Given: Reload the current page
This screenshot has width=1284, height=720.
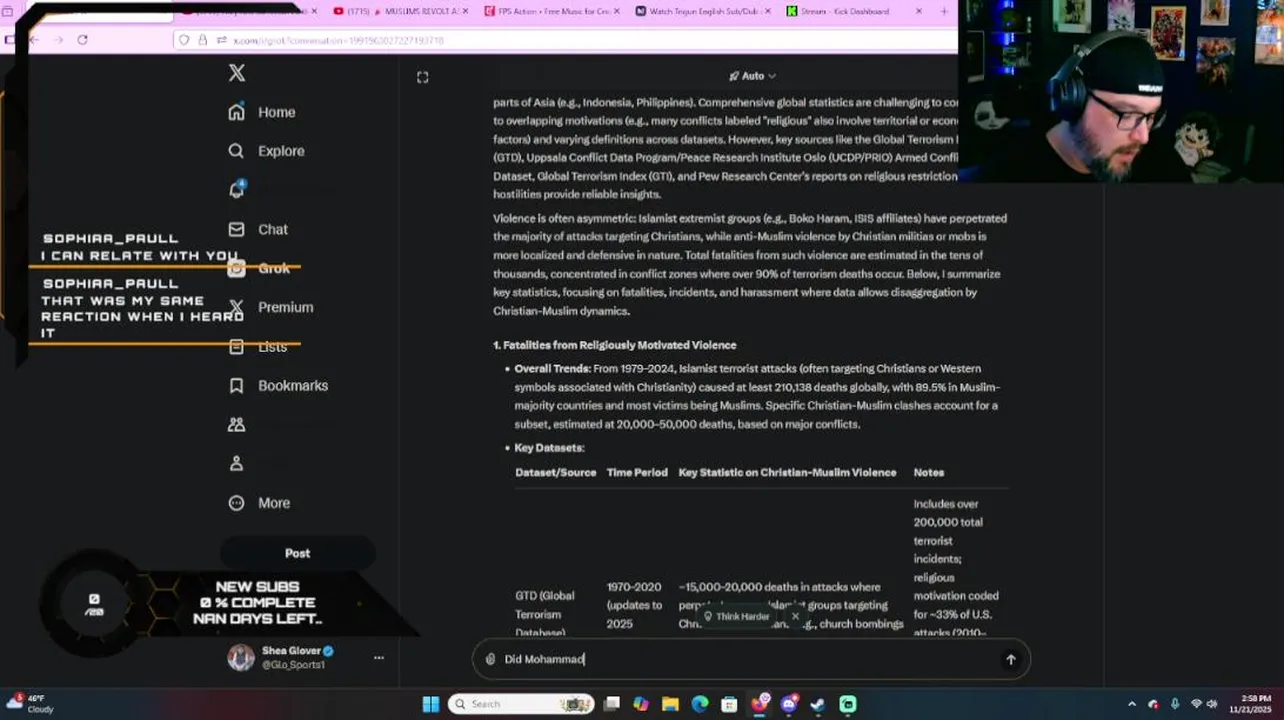Looking at the screenshot, I should click(82, 40).
